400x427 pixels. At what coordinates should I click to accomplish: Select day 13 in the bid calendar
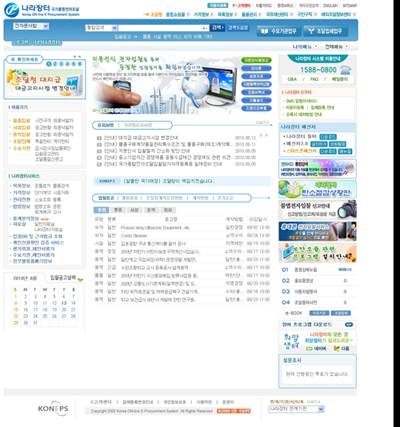point(64,303)
